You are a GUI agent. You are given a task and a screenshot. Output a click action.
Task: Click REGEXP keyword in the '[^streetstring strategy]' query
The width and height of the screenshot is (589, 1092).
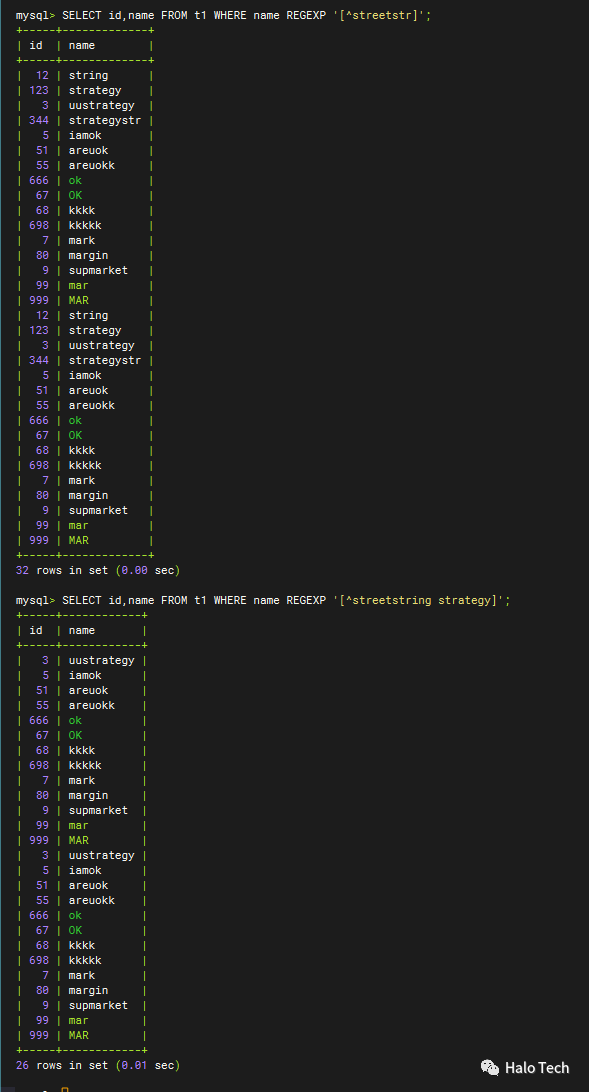(x=306, y=600)
